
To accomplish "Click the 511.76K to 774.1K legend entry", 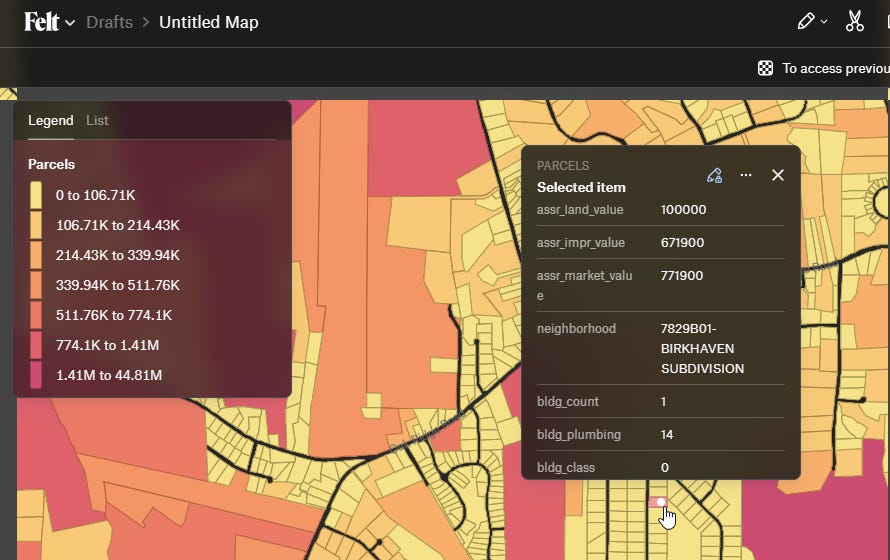I will pos(114,315).
